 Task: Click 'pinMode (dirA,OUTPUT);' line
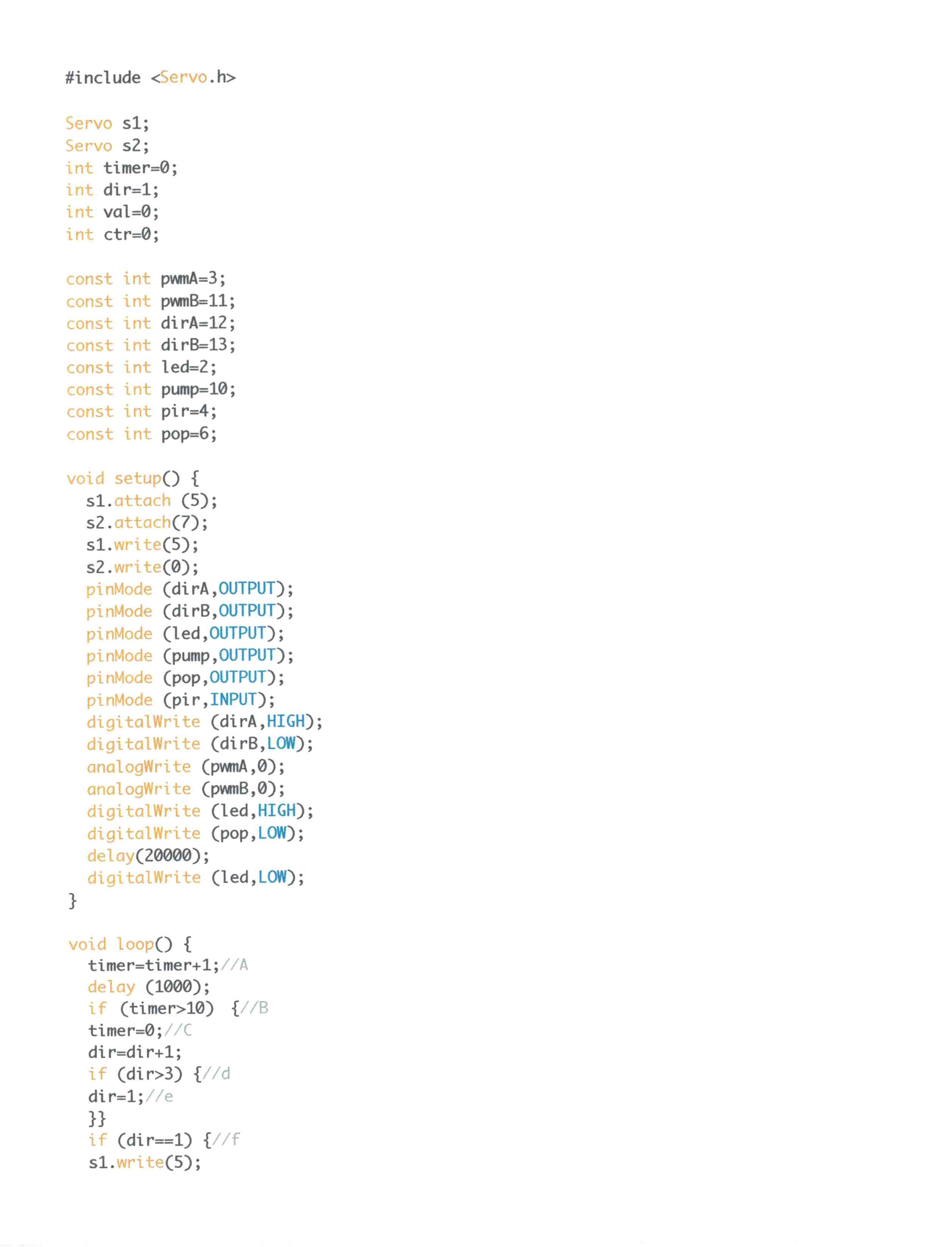(x=190, y=589)
